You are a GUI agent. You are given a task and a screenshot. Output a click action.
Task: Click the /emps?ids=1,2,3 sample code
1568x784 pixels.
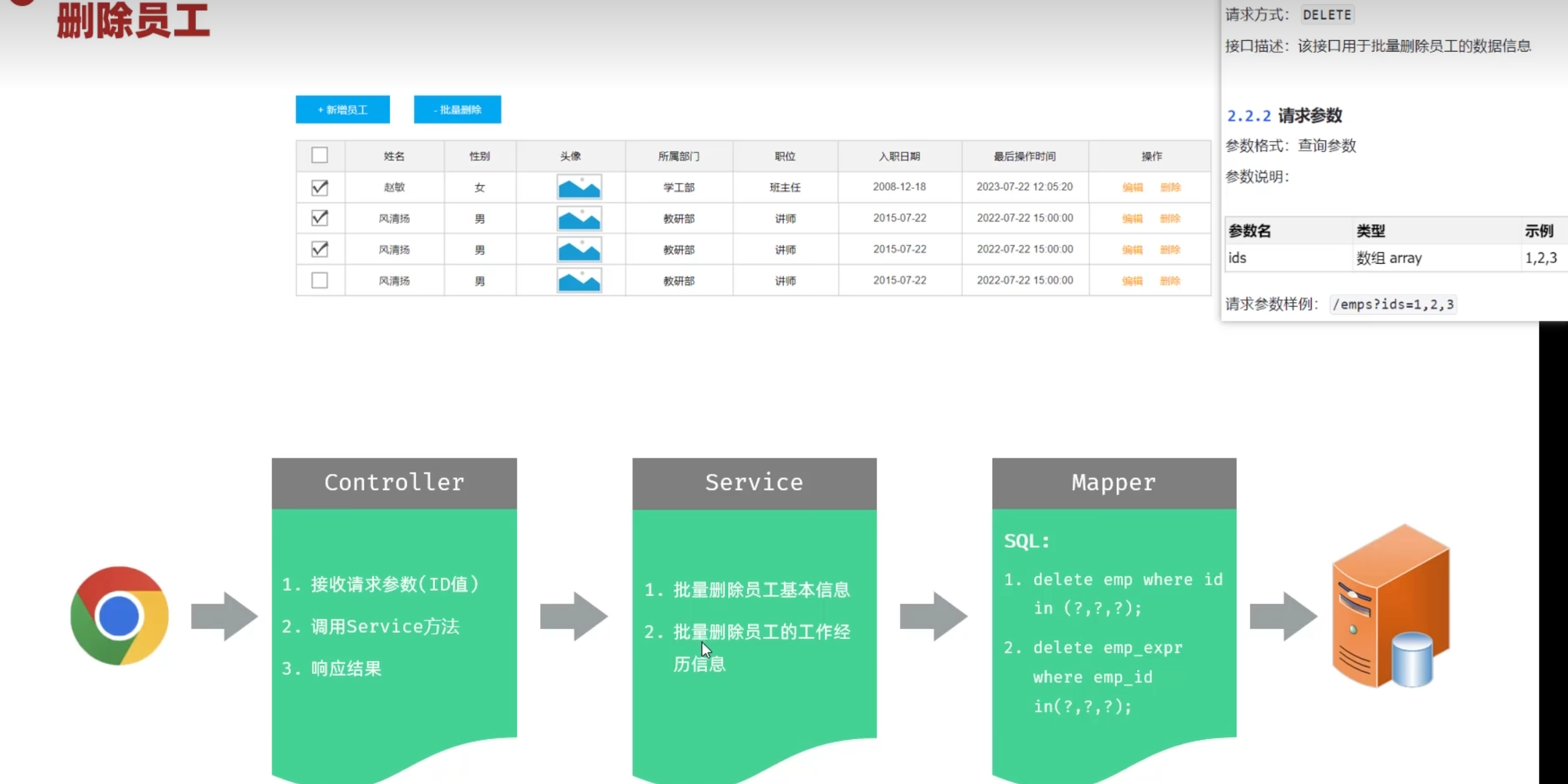point(1393,304)
